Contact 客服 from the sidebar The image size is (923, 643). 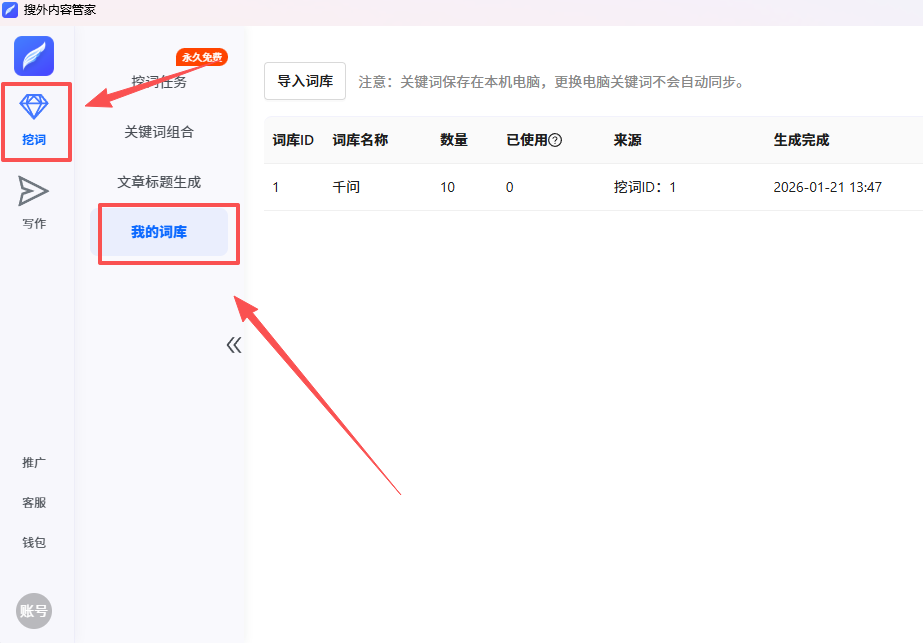coord(34,503)
